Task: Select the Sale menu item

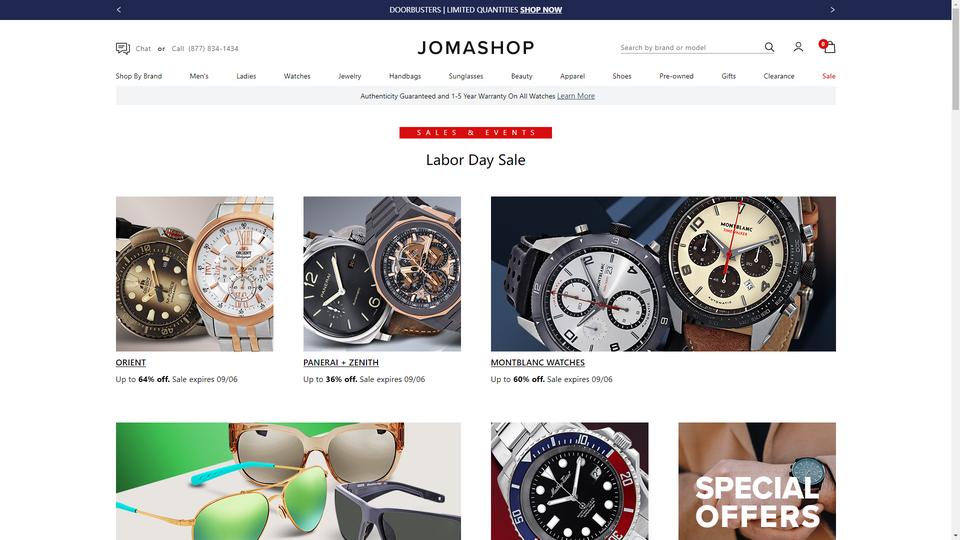Action: [x=828, y=77]
